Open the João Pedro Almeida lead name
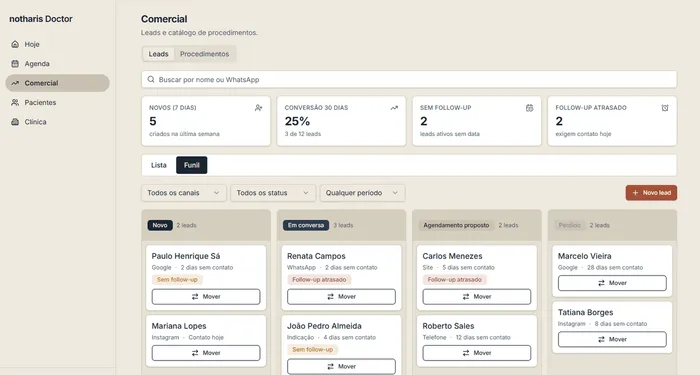The width and height of the screenshot is (700, 375). click(x=324, y=326)
